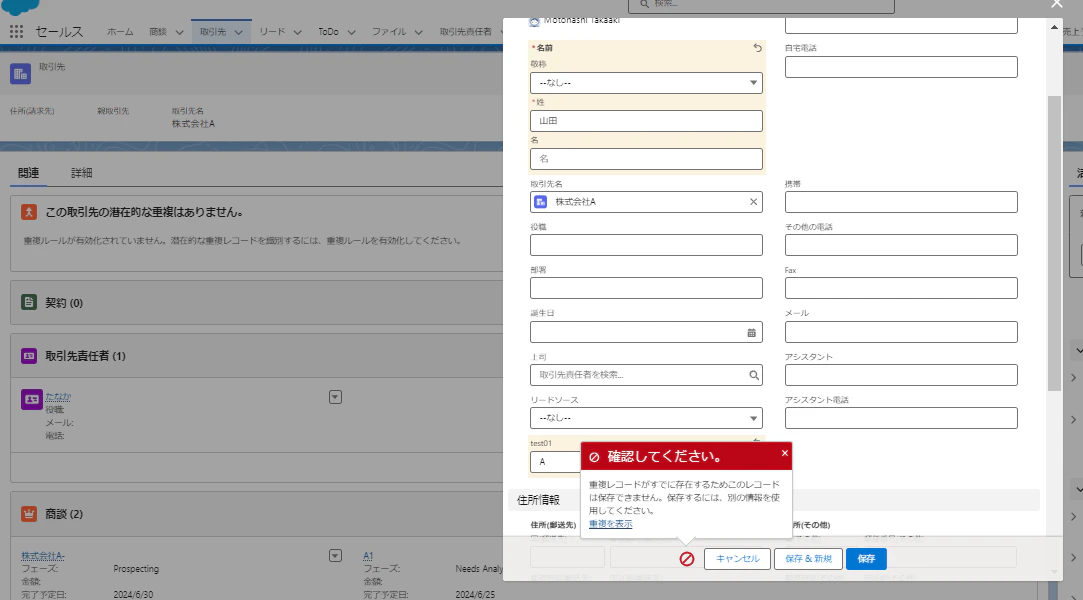Image resolution: width=1083 pixels, height=600 pixels.
Task: Click the メール email input field
Action: coord(901,332)
